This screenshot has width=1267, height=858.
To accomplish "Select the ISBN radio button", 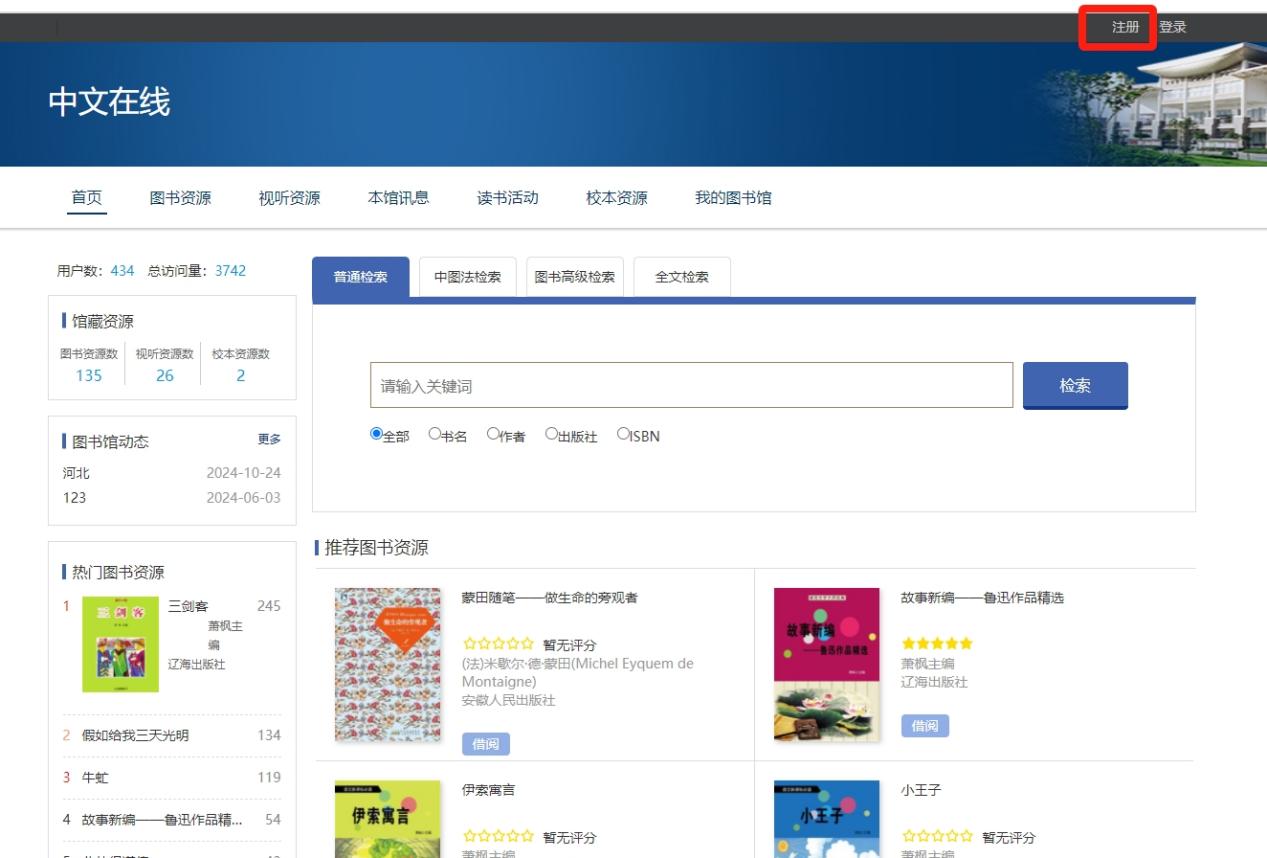I will coord(623,434).
